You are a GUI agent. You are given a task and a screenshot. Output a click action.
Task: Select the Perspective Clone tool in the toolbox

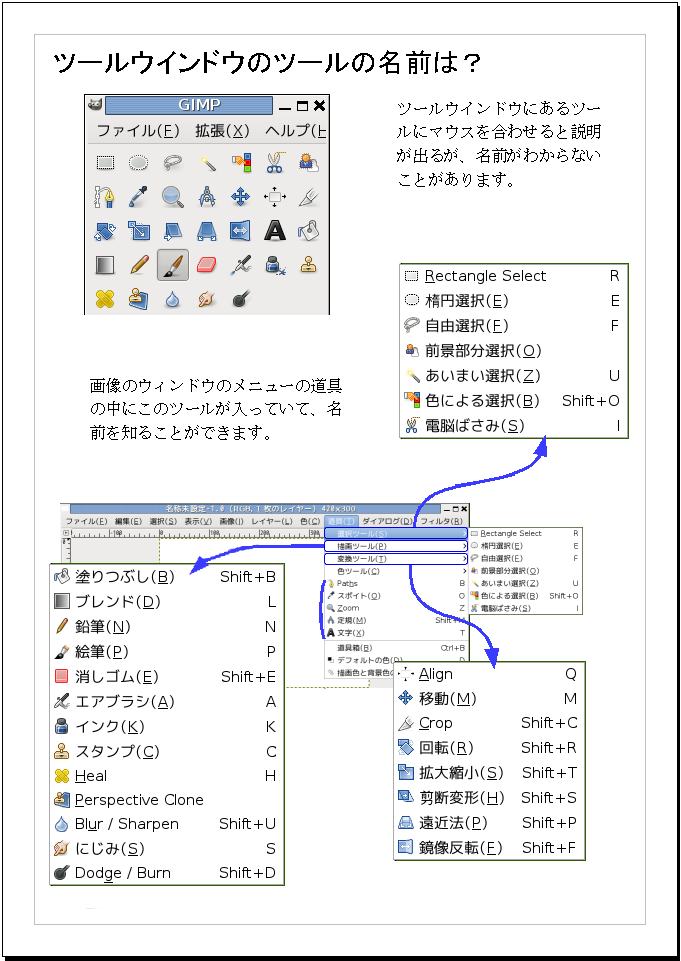pyautogui.click(x=139, y=299)
